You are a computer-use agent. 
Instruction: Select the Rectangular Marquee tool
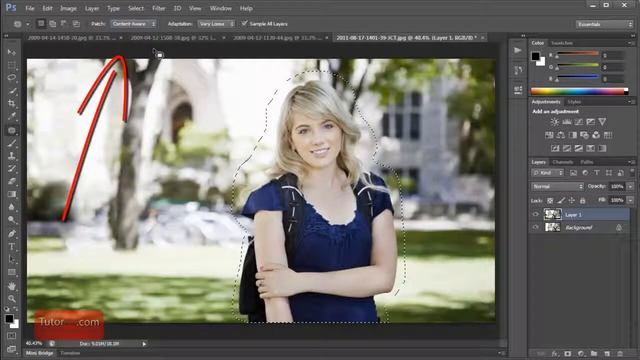click(11, 65)
